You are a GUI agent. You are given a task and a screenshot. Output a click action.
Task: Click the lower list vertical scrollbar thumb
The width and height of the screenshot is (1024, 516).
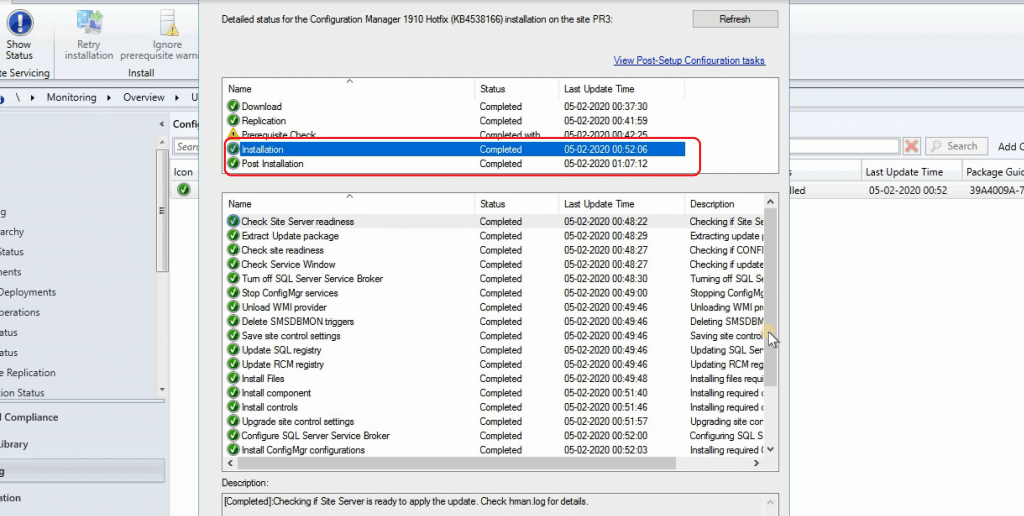[770, 297]
